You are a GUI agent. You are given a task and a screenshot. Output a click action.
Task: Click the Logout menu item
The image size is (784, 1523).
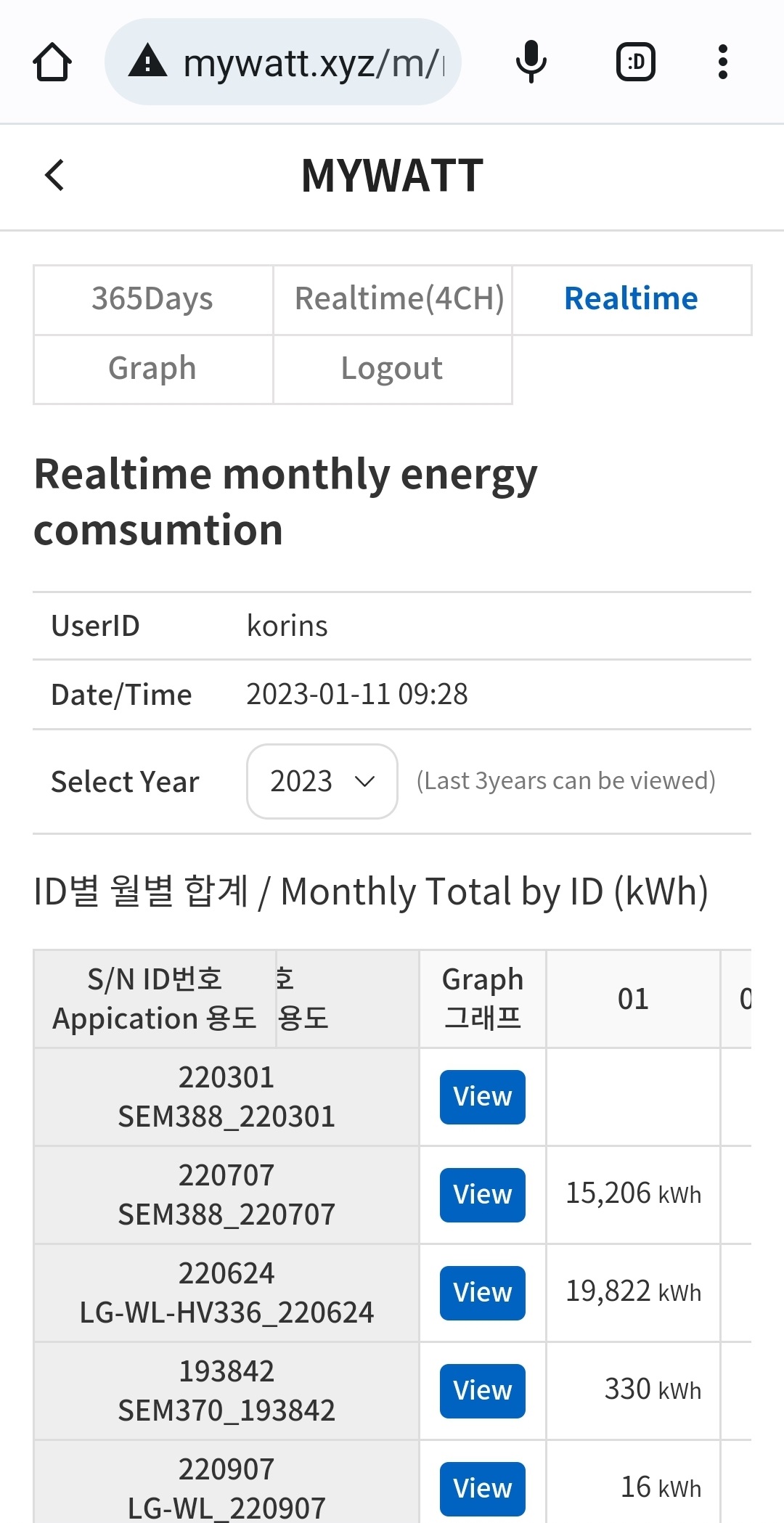point(392,369)
